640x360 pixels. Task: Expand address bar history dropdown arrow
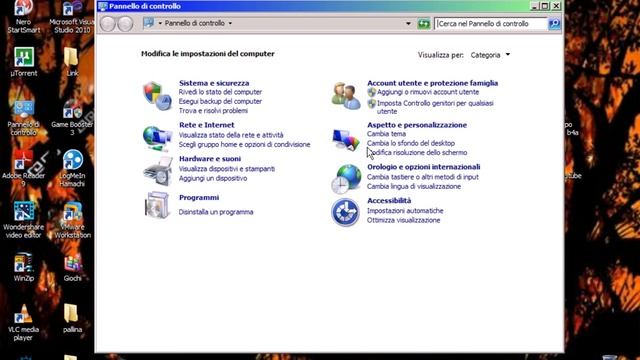(x=408, y=24)
